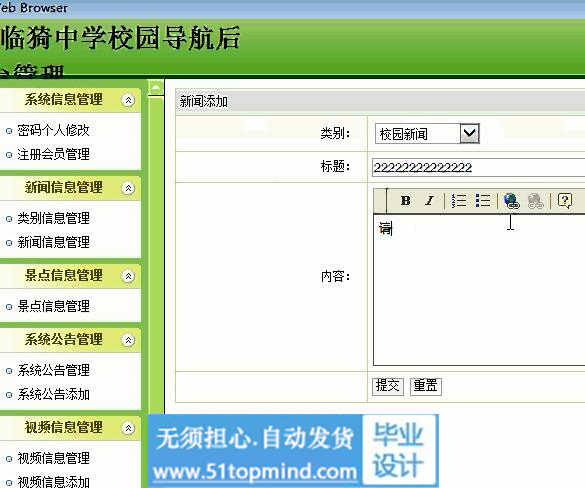Collapse the 系统信息管理 sidebar section
Viewport: 585px width, 488px height.
coord(128,100)
